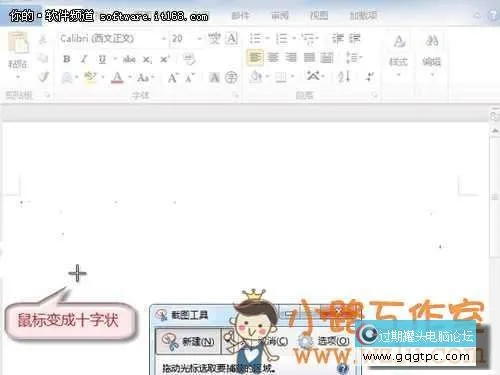Click the Numbering list icon

(282, 39)
